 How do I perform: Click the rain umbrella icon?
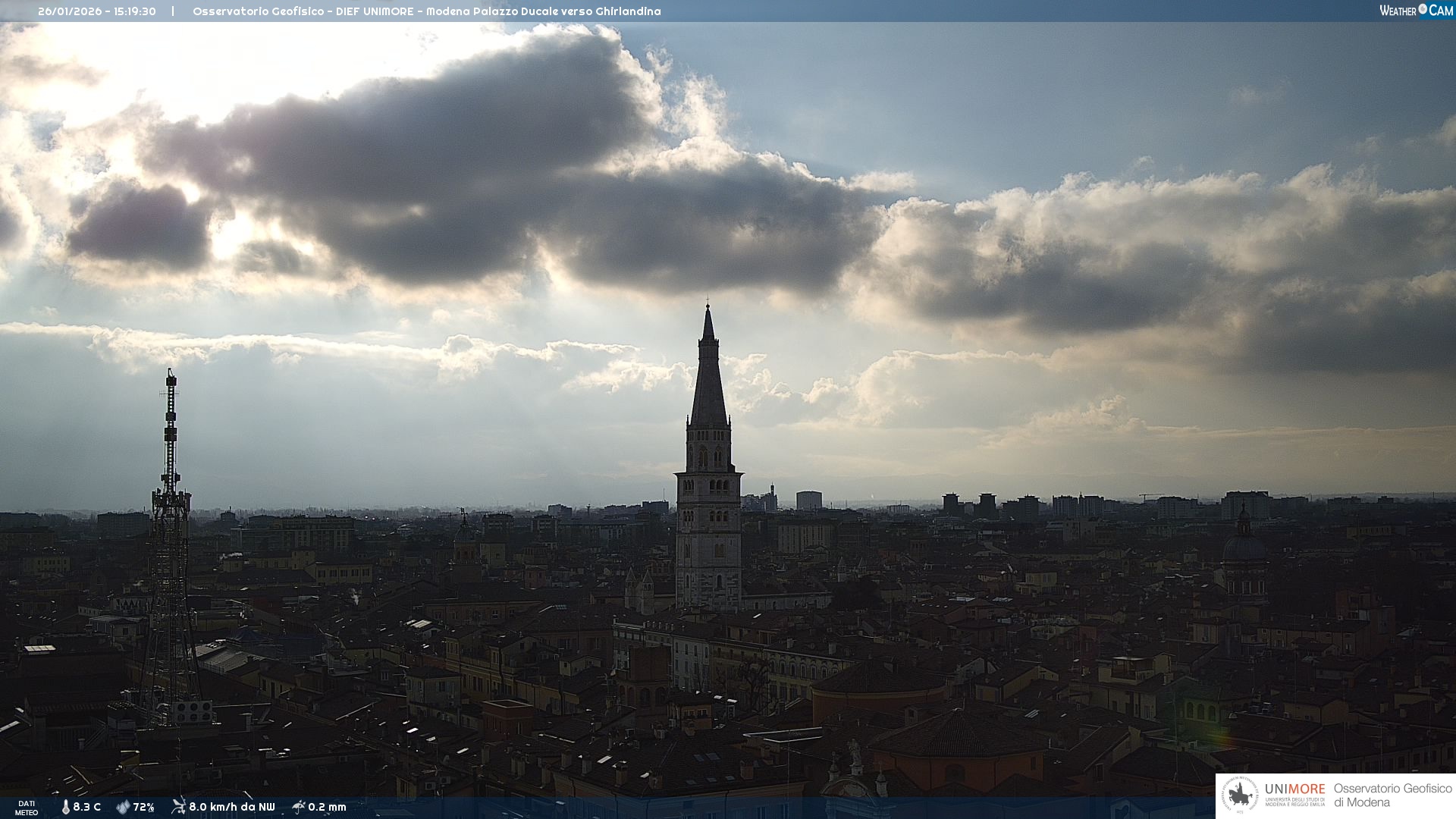(x=299, y=807)
